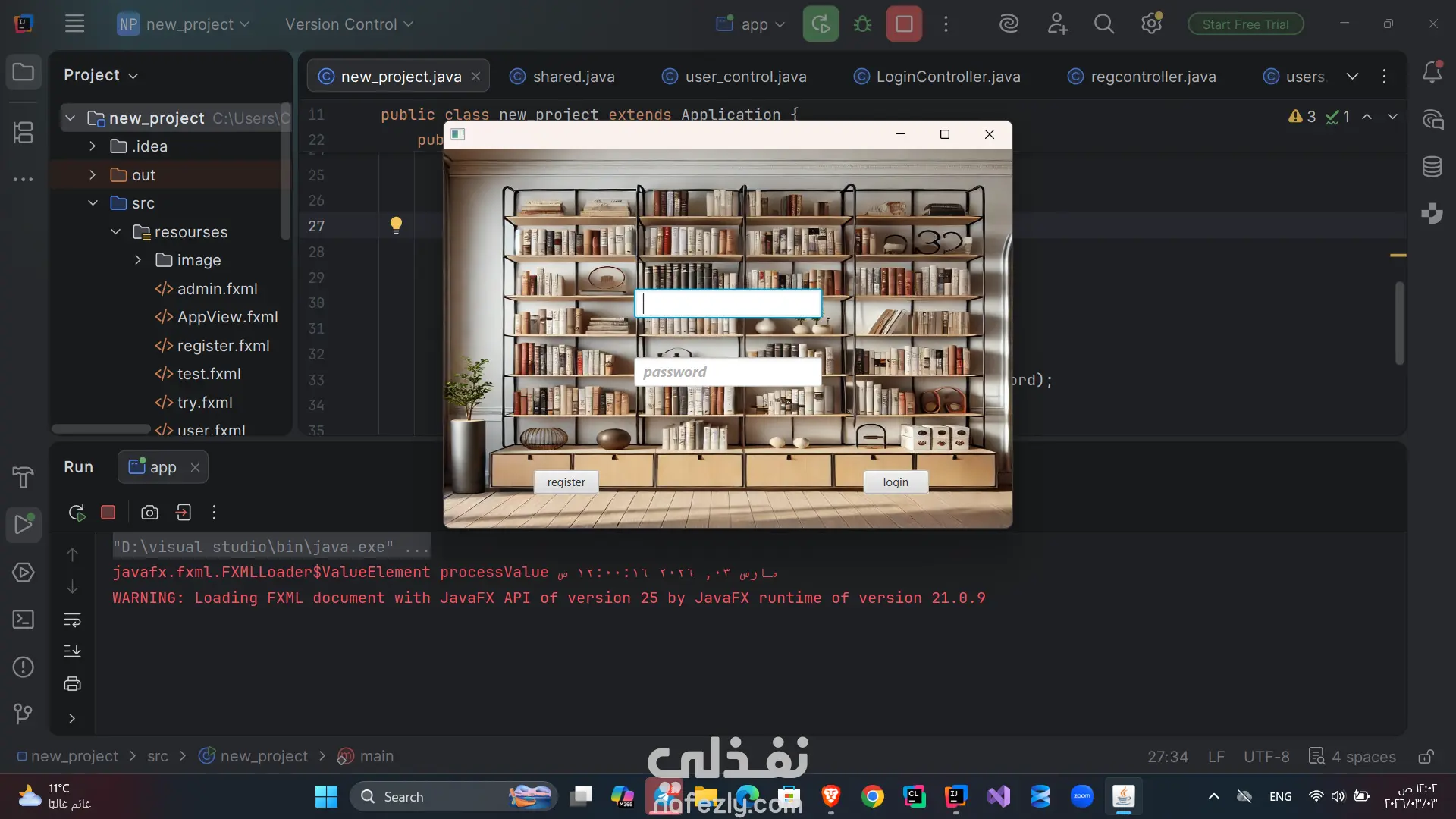Stop the running app with the red square
The height and width of the screenshot is (819, 1456).
[904, 24]
